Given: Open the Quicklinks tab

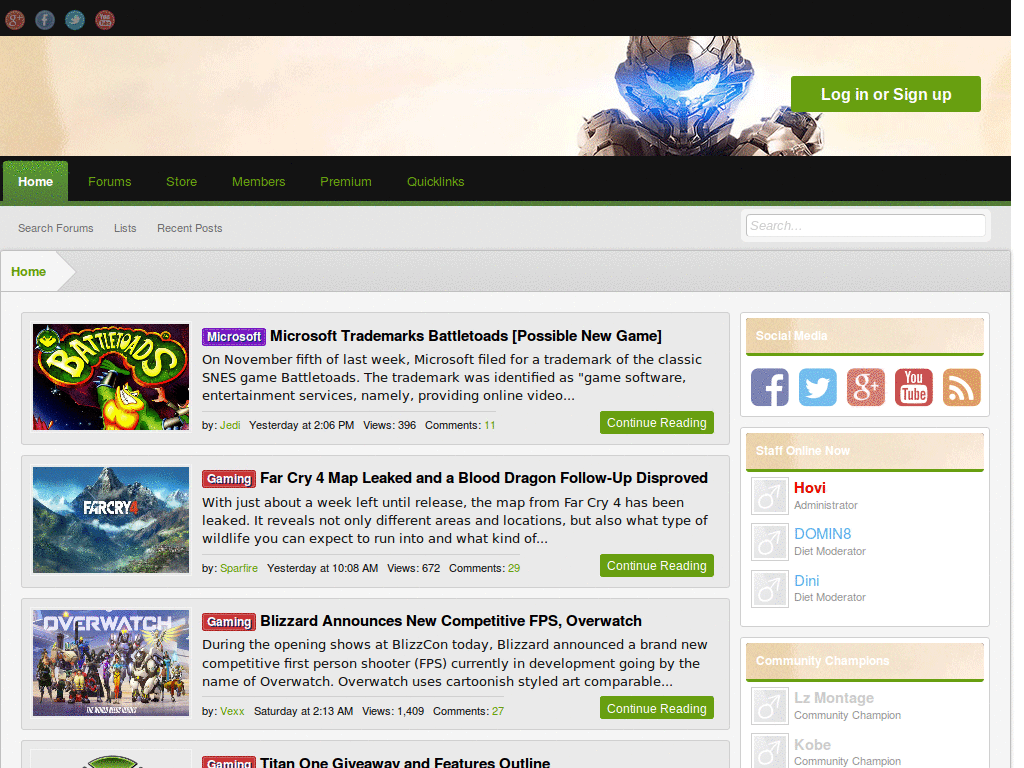Looking at the screenshot, I should pyautogui.click(x=436, y=182).
